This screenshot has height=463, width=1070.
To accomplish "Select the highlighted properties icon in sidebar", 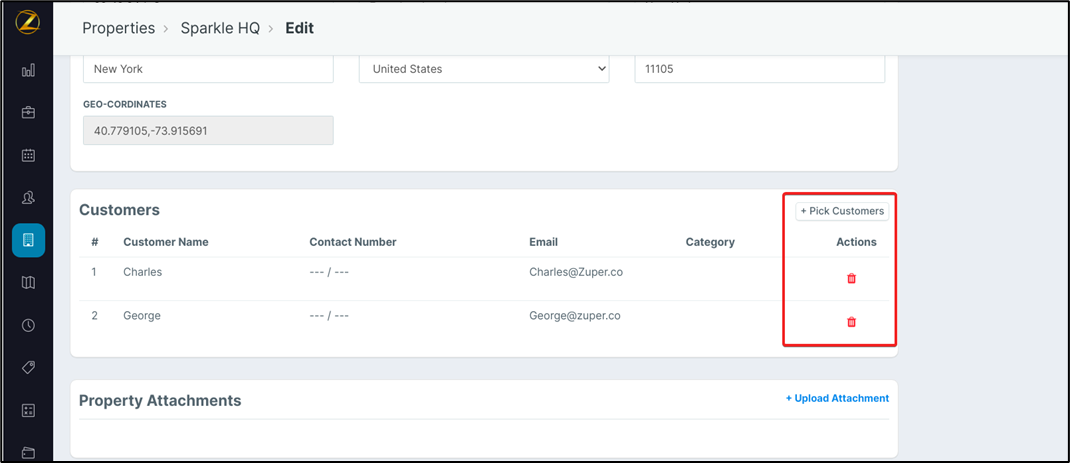I will click(x=28, y=240).
